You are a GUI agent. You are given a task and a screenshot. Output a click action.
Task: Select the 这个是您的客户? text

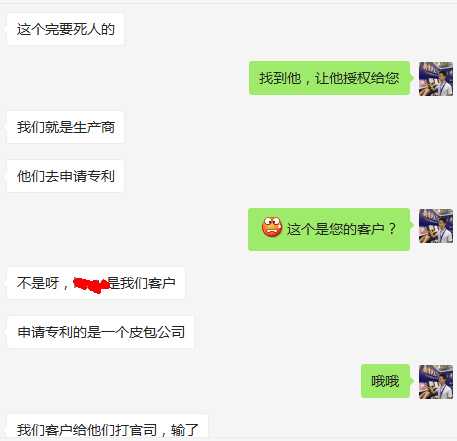[x=341, y=229]
